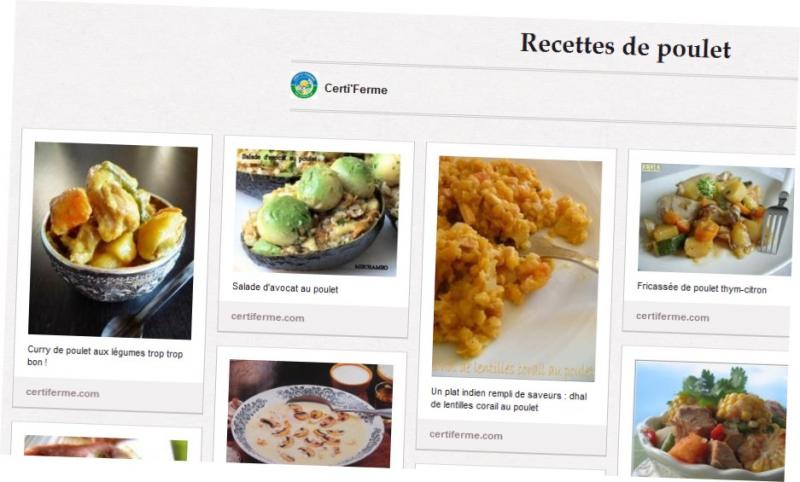Open the chicken corn salad bowl image

(x=709, y=420)
